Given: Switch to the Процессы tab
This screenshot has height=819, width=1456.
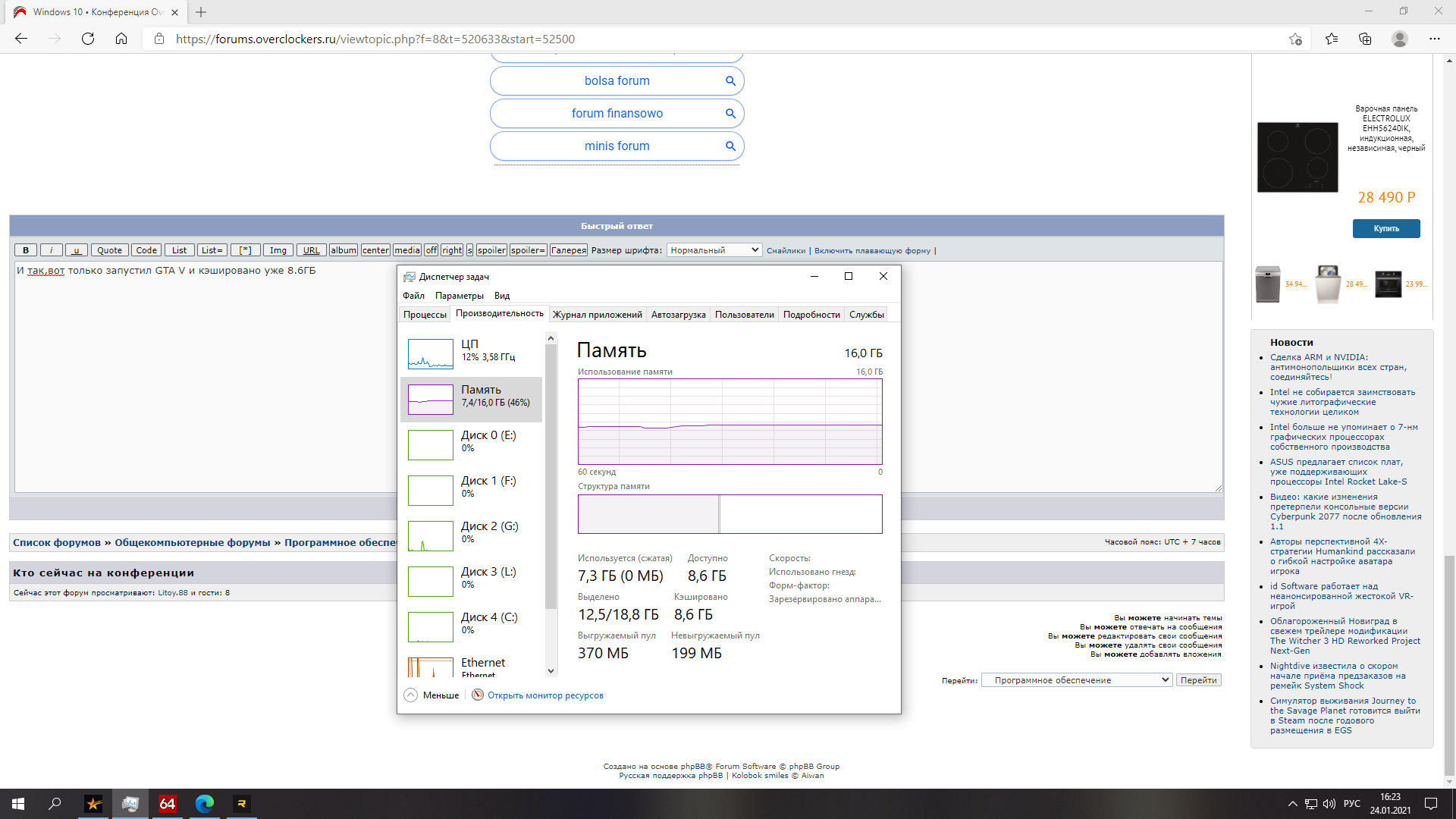Looking at the screenshot, I should coord(425,315).
